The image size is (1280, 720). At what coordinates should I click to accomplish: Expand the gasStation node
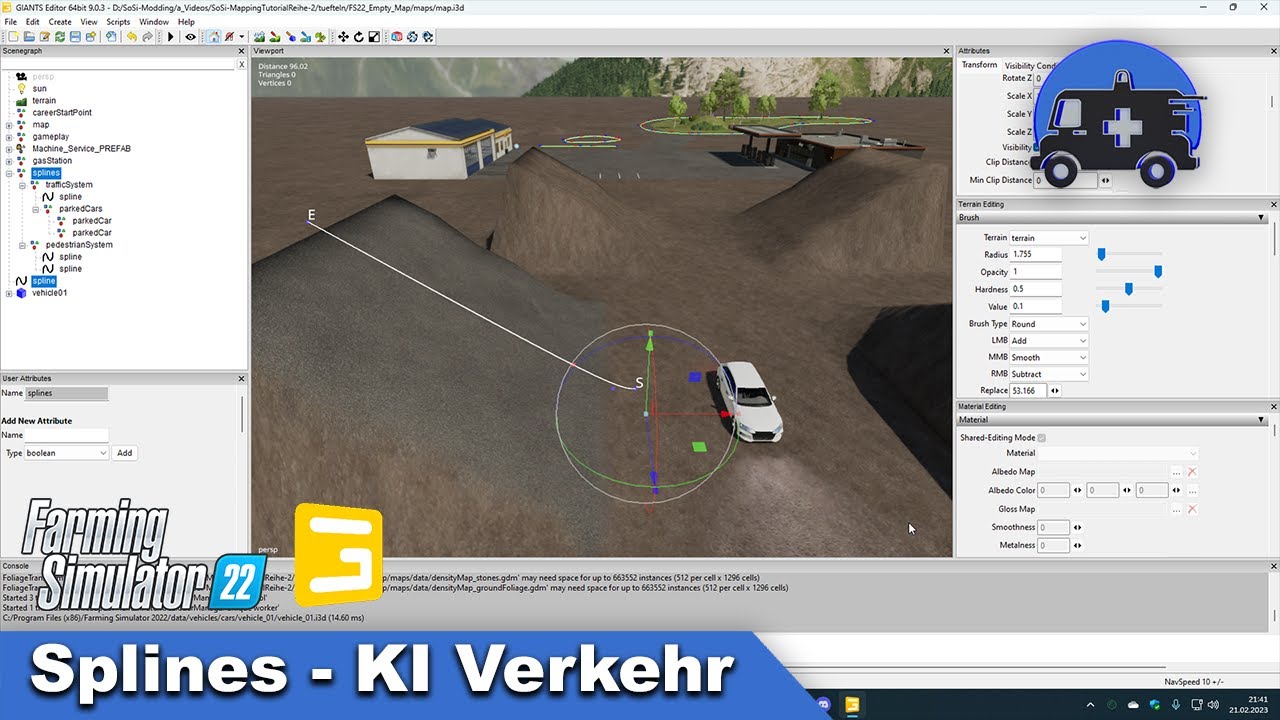[x=9, y=161]
